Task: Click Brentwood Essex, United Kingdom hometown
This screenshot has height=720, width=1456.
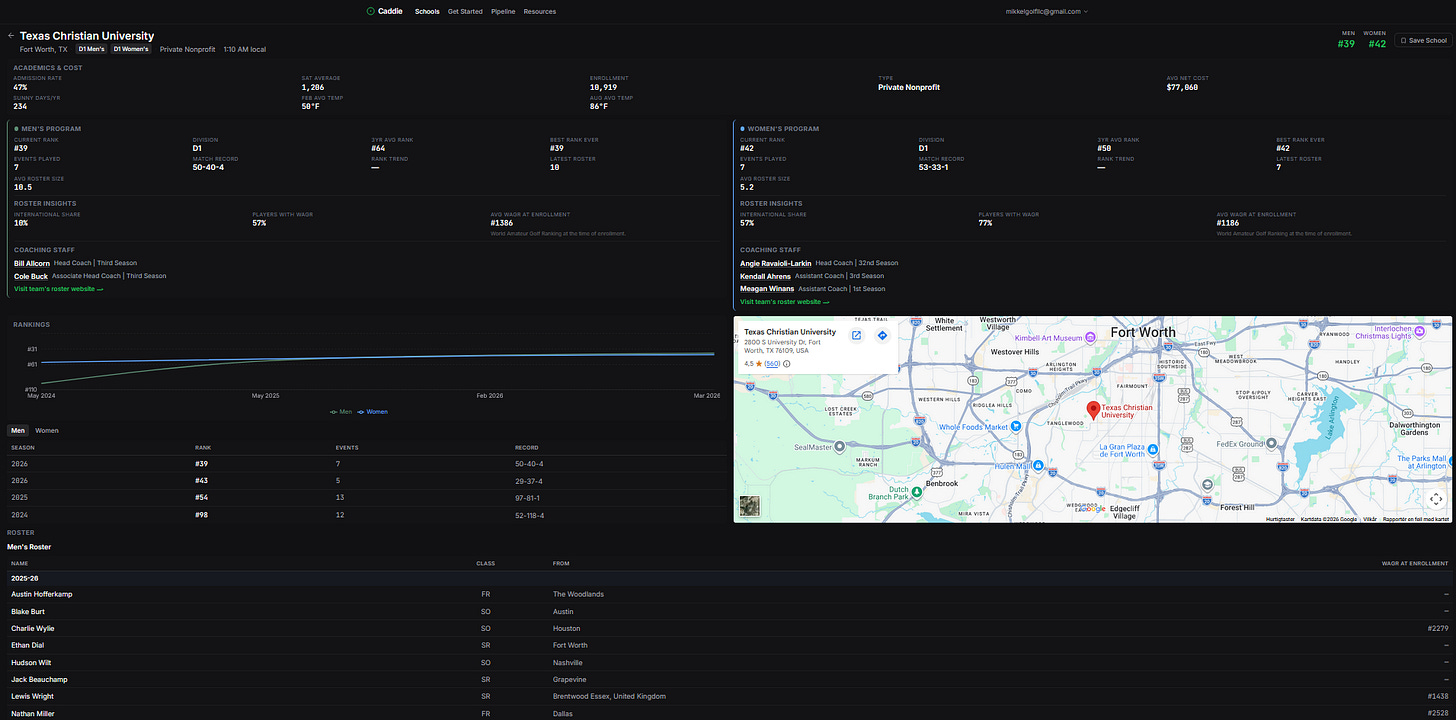Action: coord(609,696)
